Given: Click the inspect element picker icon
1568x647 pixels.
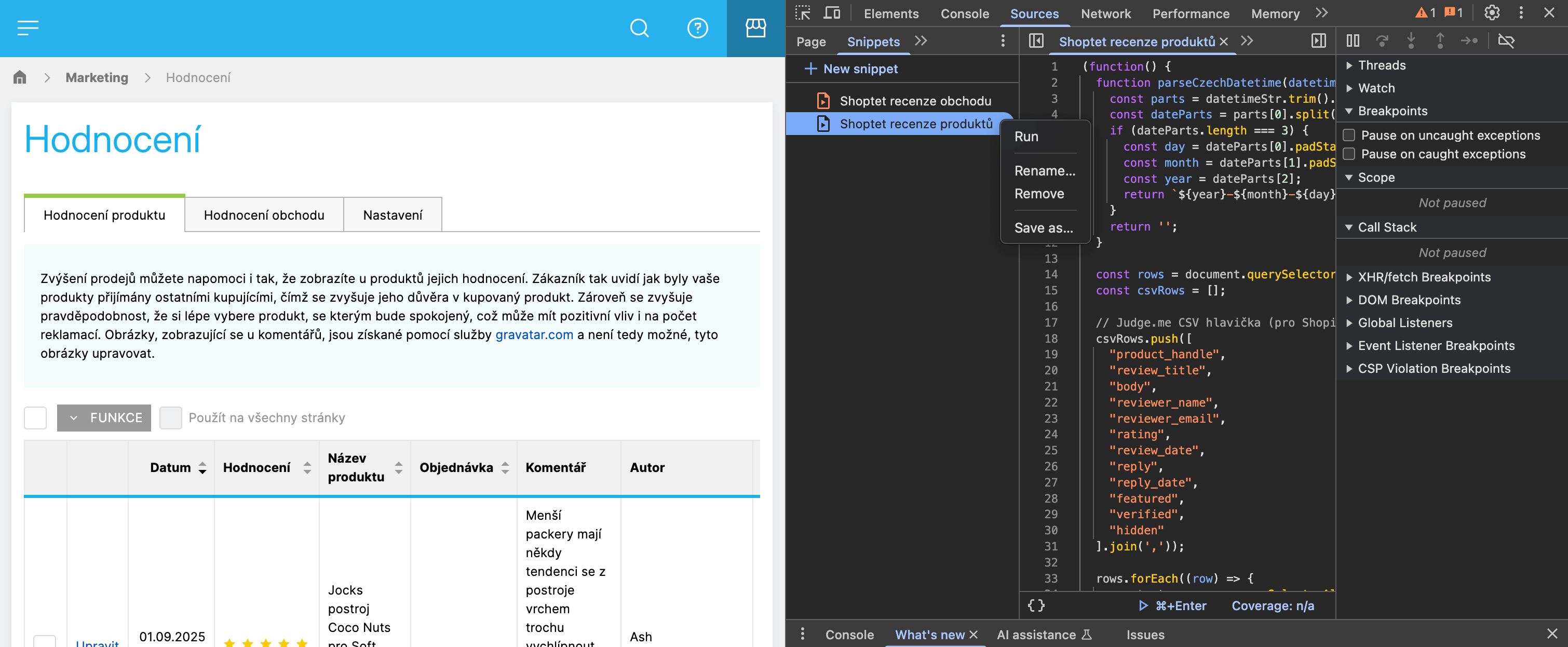Looking at the screenshot, I should coord(802,13).
